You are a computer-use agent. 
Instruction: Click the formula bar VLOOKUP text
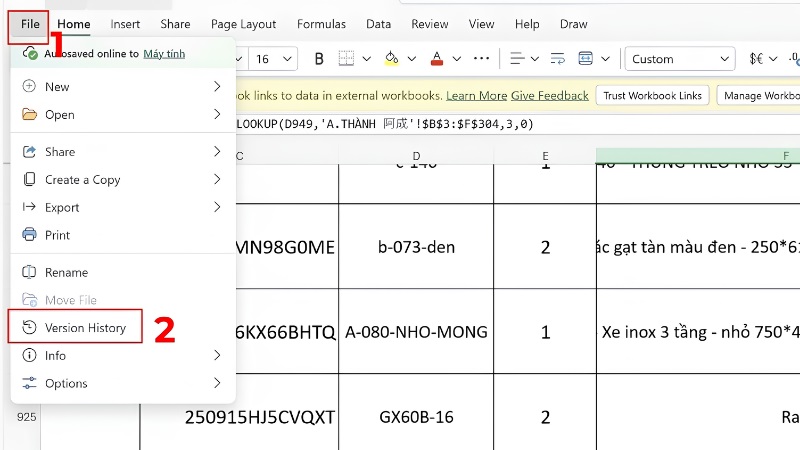[385, 124]
